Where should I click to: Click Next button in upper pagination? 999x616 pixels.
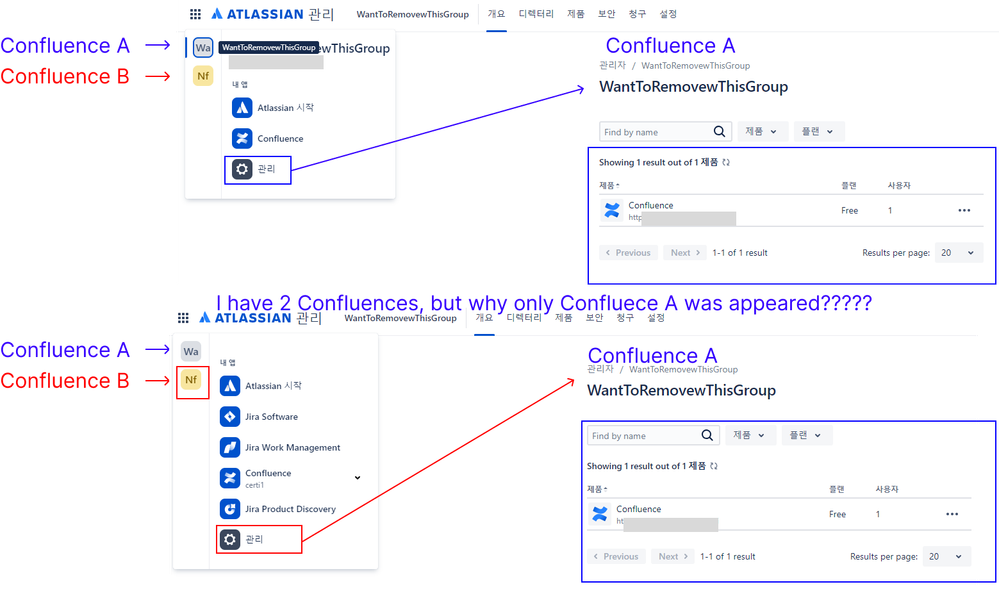click(685, 253)
